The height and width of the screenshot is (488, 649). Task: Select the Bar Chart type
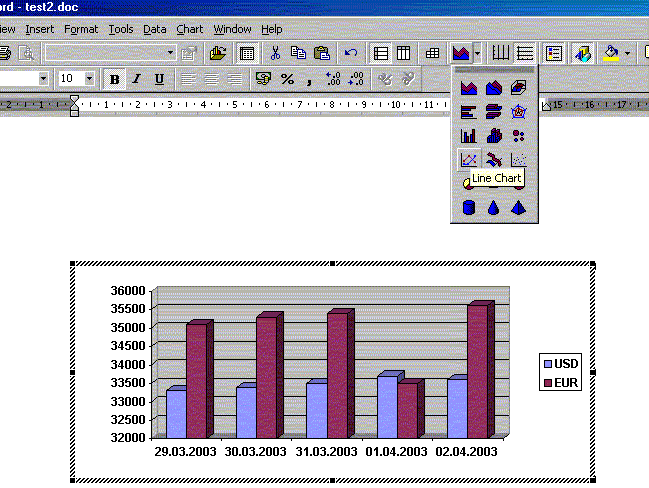468,112
